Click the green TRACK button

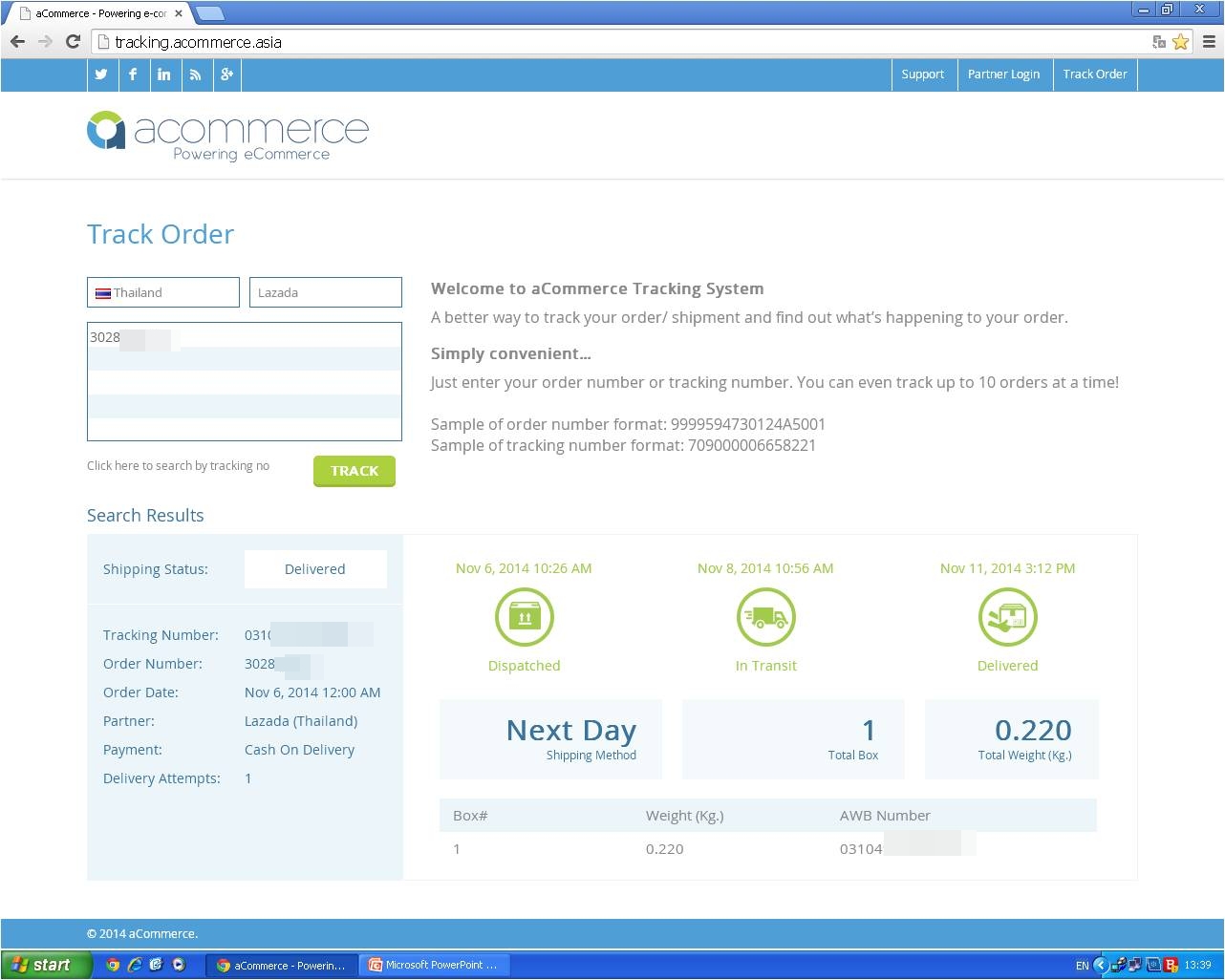pyautogui.click(x=355, y=471)
